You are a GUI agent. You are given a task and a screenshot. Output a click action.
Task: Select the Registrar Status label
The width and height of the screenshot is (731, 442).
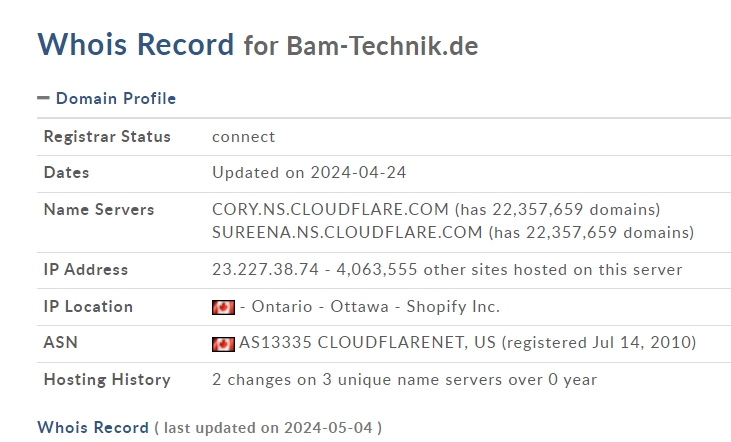107,137
